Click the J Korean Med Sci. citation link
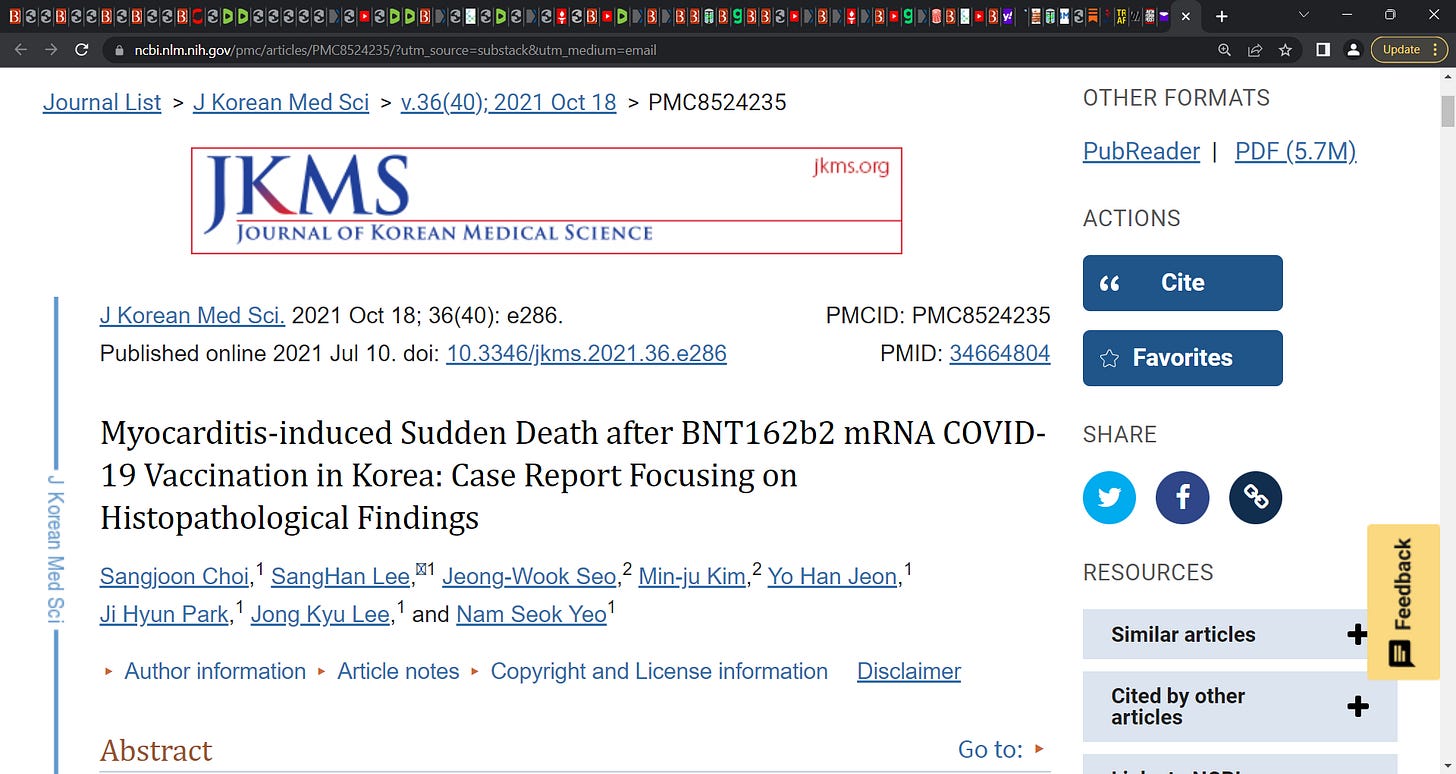 click(192, 316)
